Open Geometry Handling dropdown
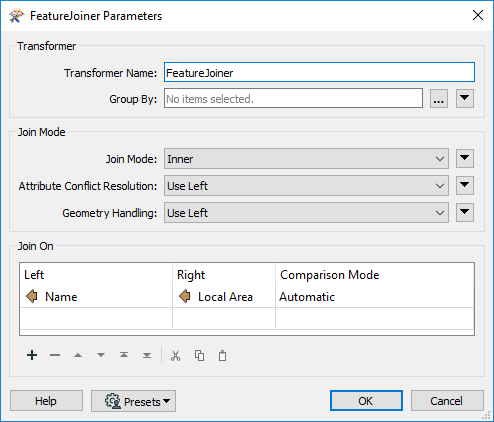Image resolution: width=494 pixels, height=422 pixels. pos(306,213)
